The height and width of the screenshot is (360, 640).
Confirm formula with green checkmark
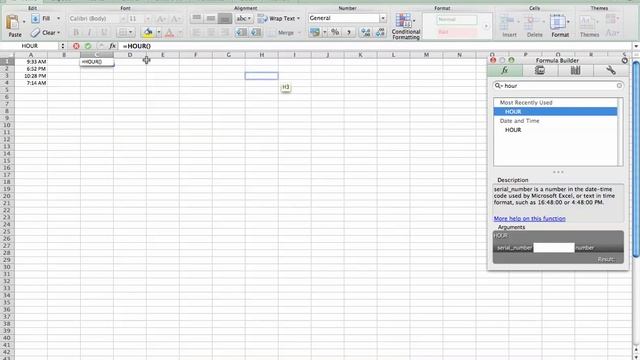[x=88, y=46]
